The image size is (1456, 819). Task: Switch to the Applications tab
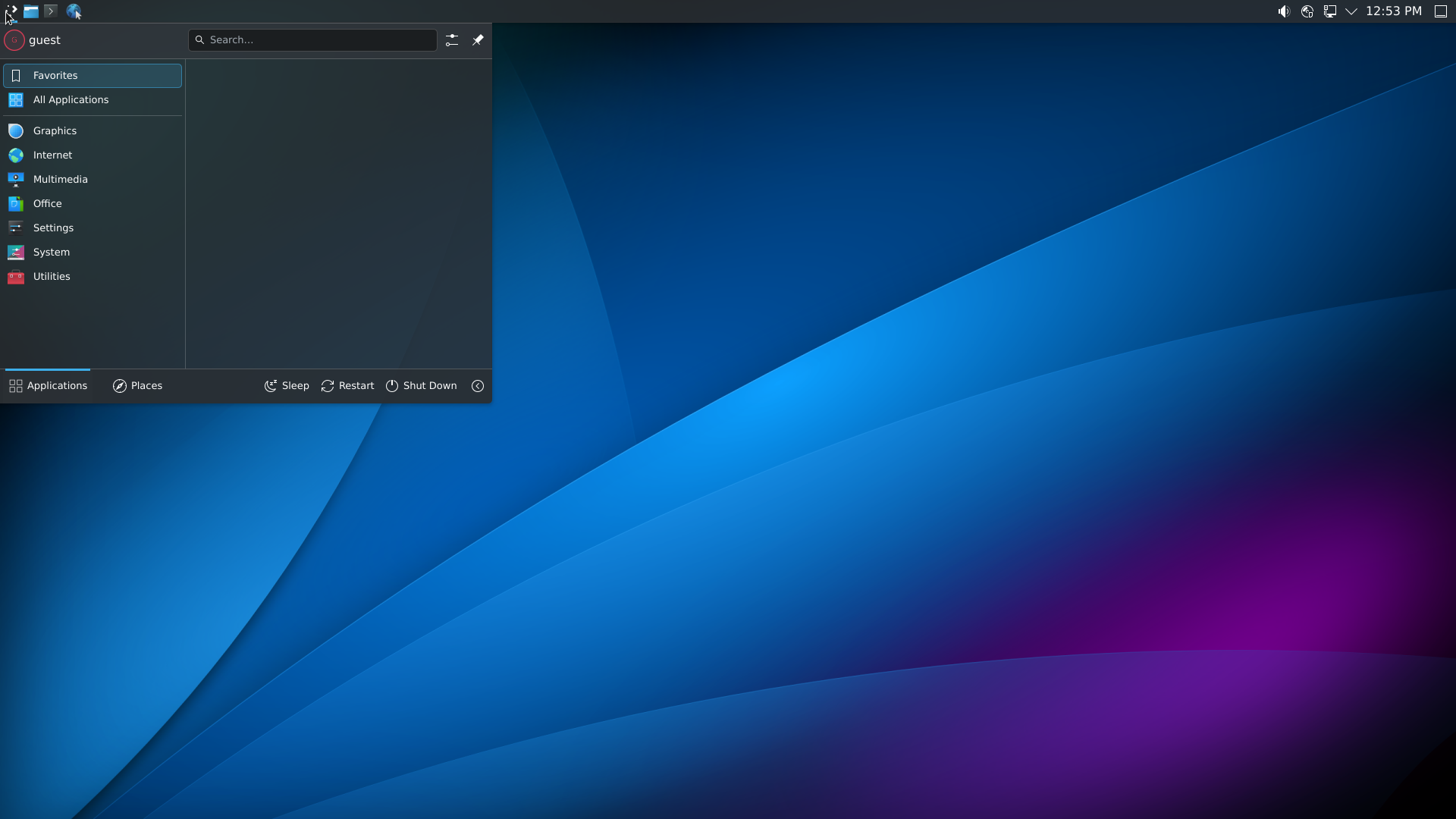pos(48,386)
